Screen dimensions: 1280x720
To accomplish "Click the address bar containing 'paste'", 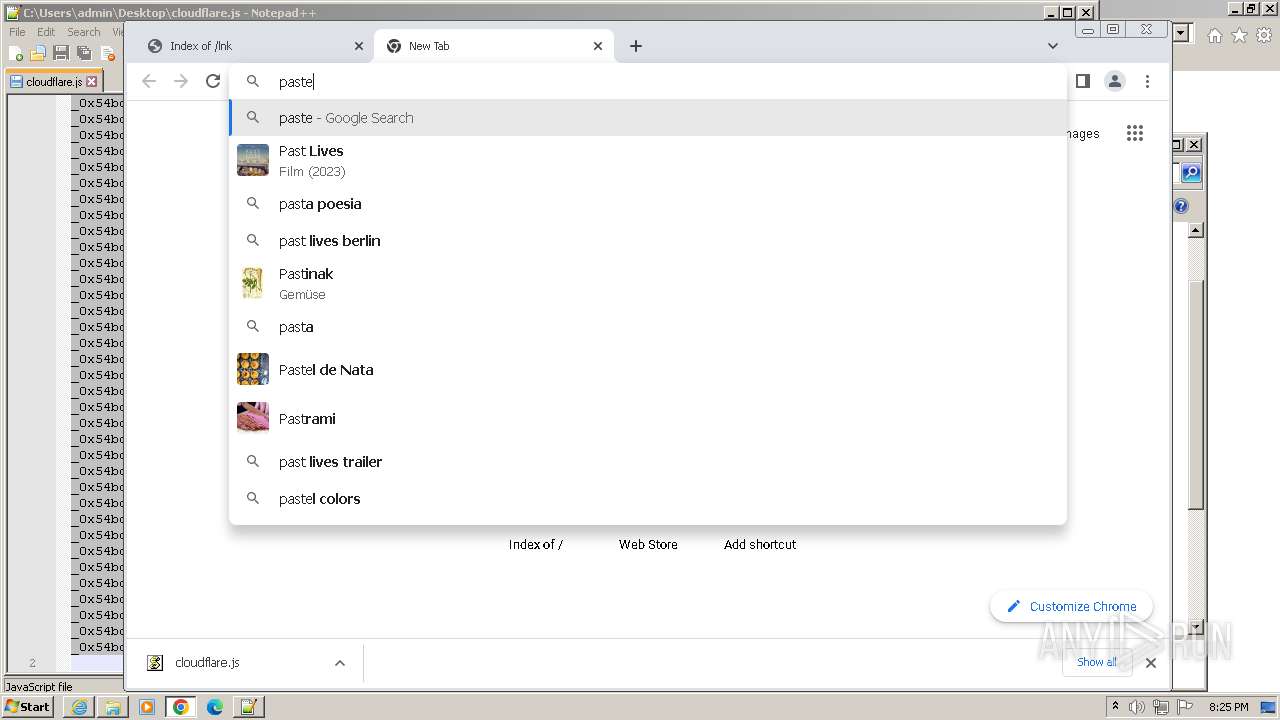I will point(648,82).
